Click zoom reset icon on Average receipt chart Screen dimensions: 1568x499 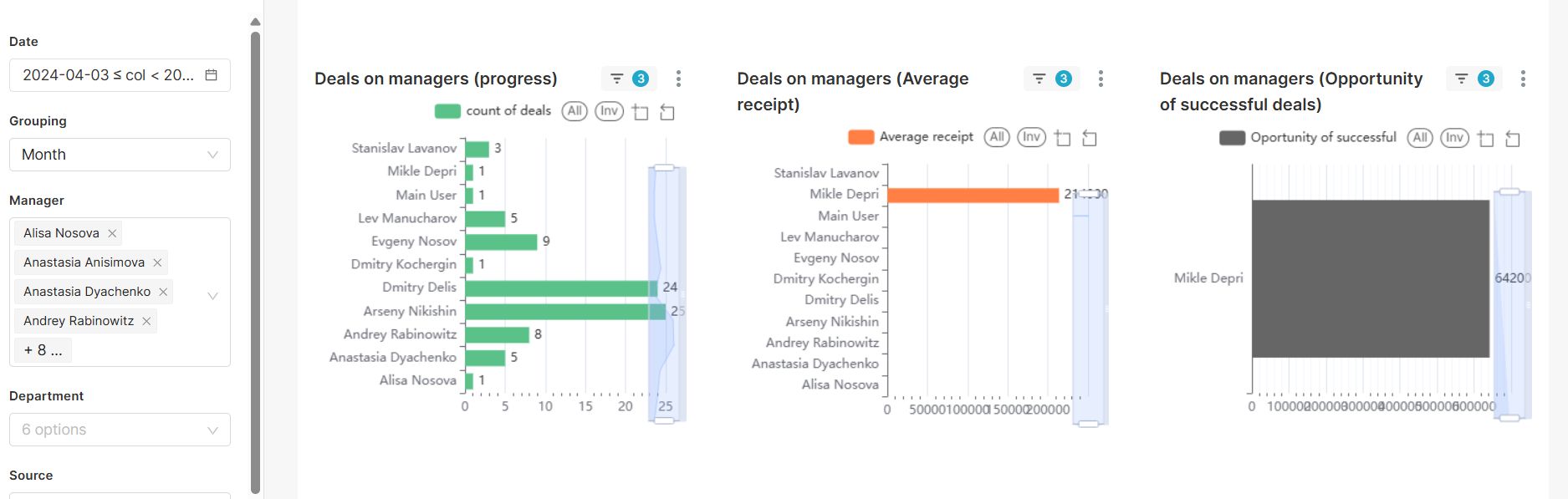(1090, 138)
